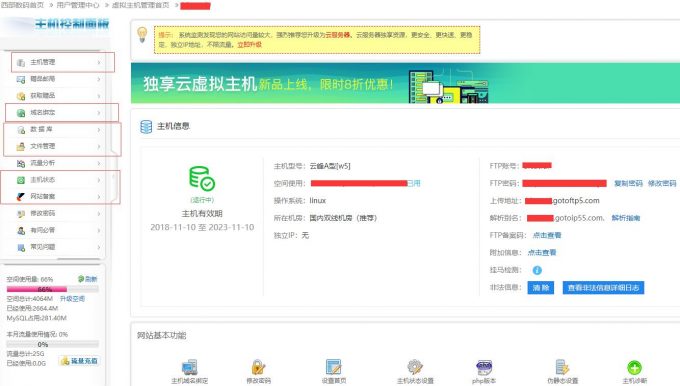Click the green 主机状态 sidebar icon
Image resolution: width=680 pixels, height=386 pixels.
pos(21,180)
